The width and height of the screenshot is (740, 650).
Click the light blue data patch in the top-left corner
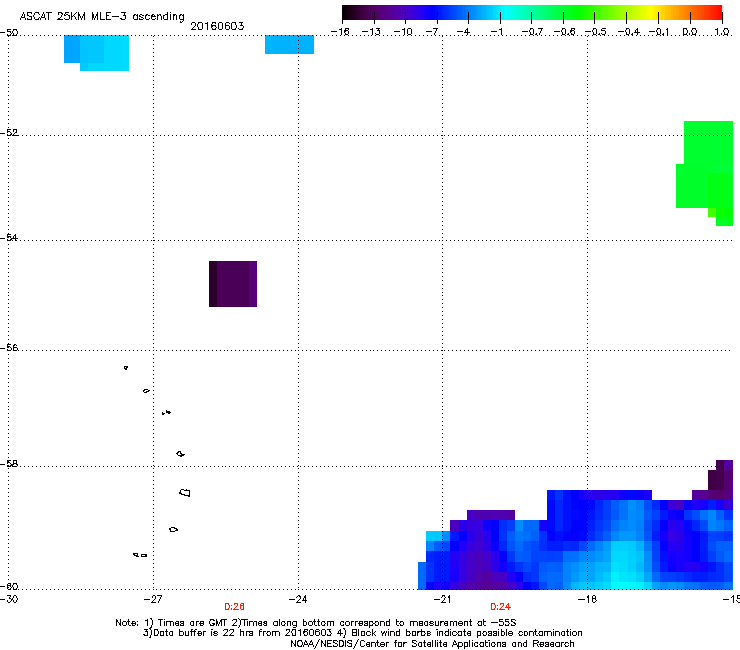tap(96, 52)
